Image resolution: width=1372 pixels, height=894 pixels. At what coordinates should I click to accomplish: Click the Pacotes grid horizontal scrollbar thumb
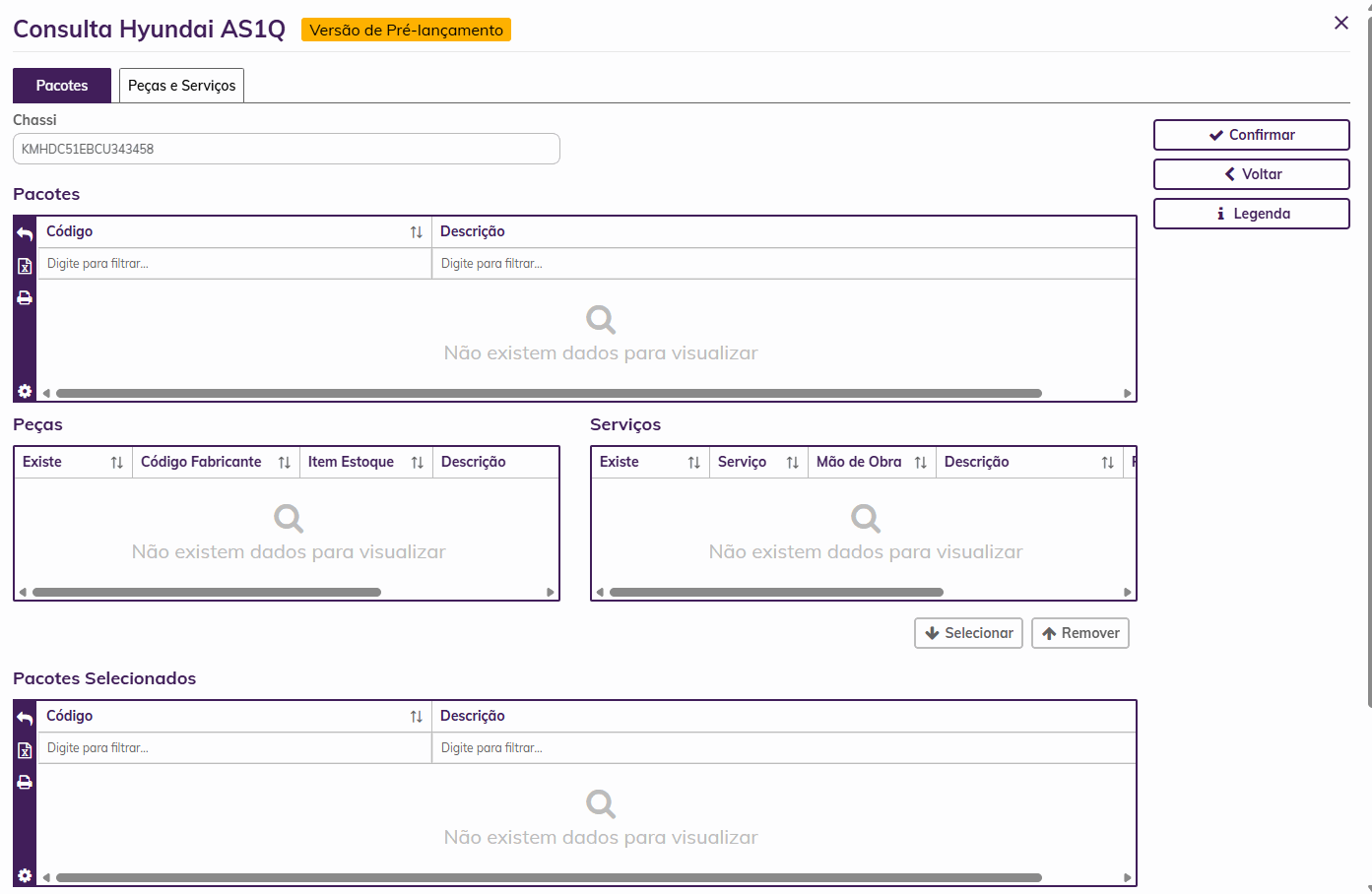pos(549,394)
